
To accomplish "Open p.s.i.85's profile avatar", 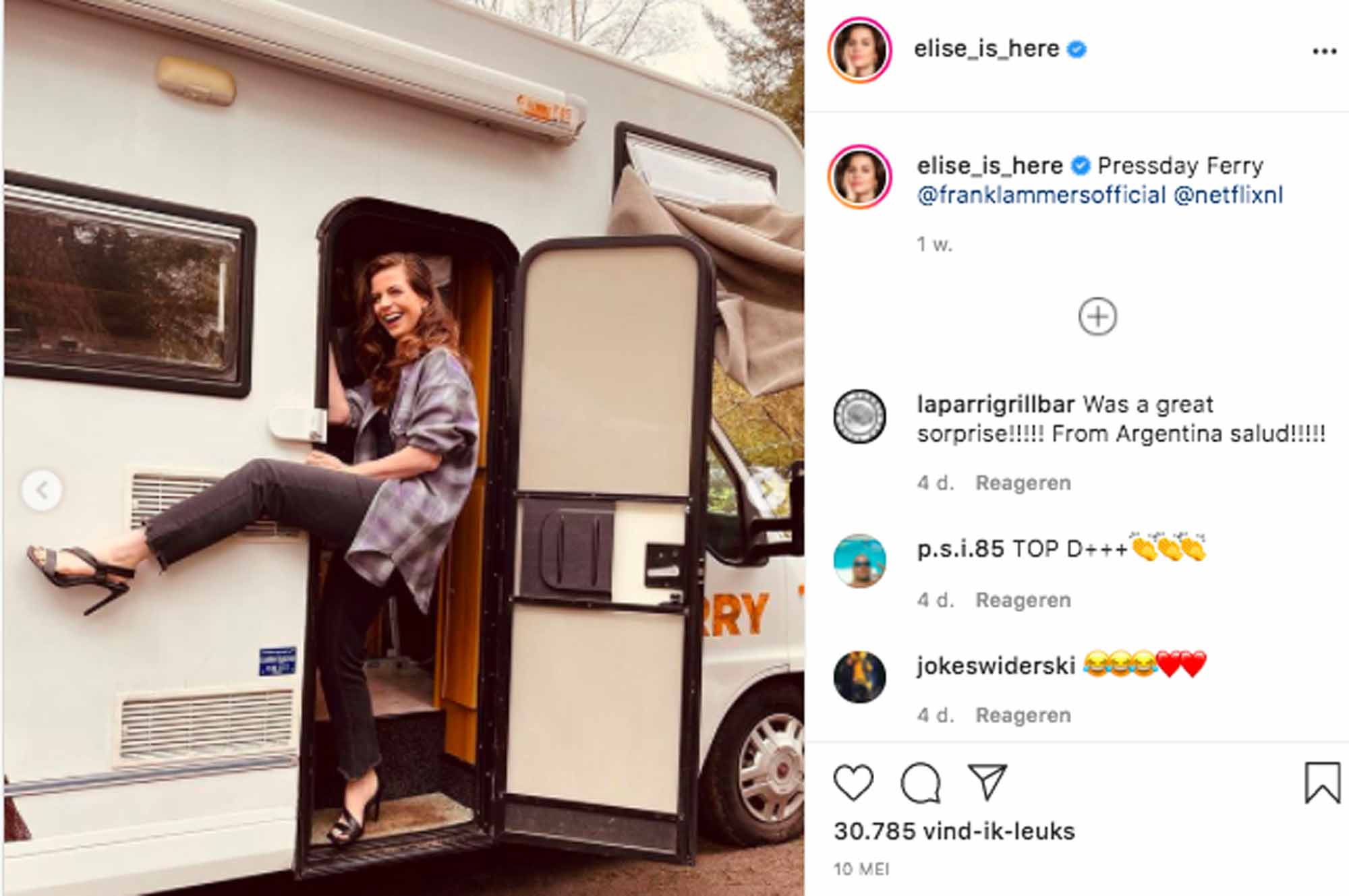I will click(x=859, y=561).
